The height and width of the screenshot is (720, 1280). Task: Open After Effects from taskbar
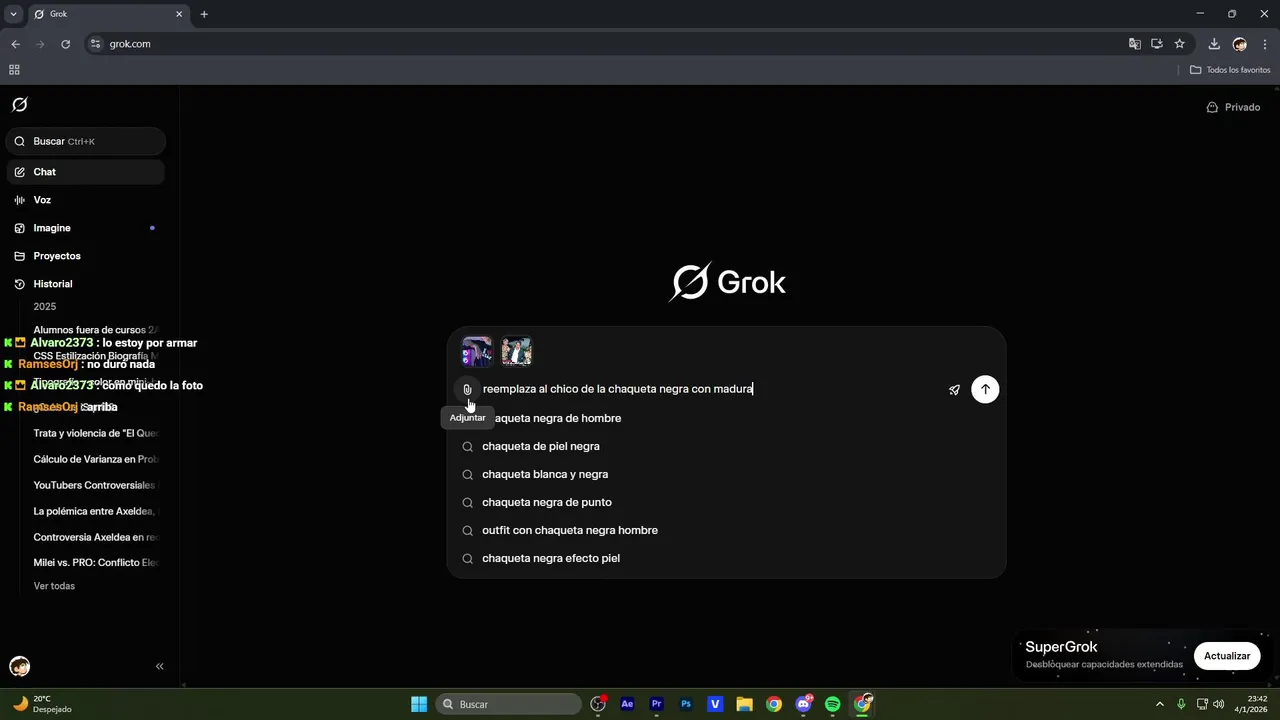coord(627,704)
